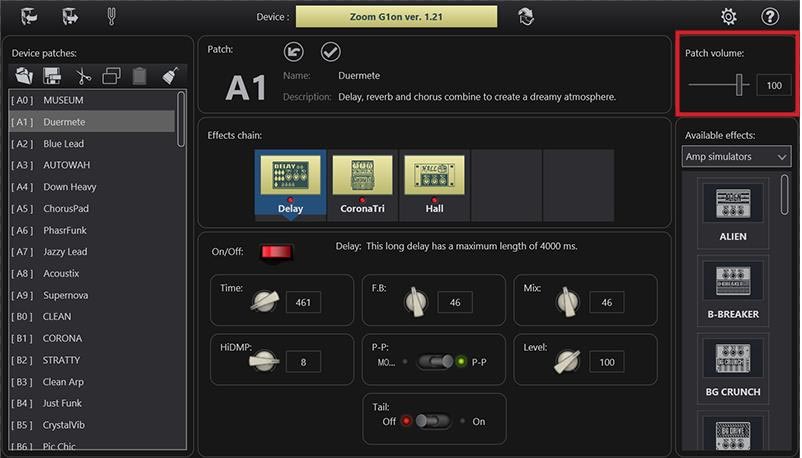802x458 pixels.
Task: Open the Zoom G1on device selector
Action: pos(396,16)
